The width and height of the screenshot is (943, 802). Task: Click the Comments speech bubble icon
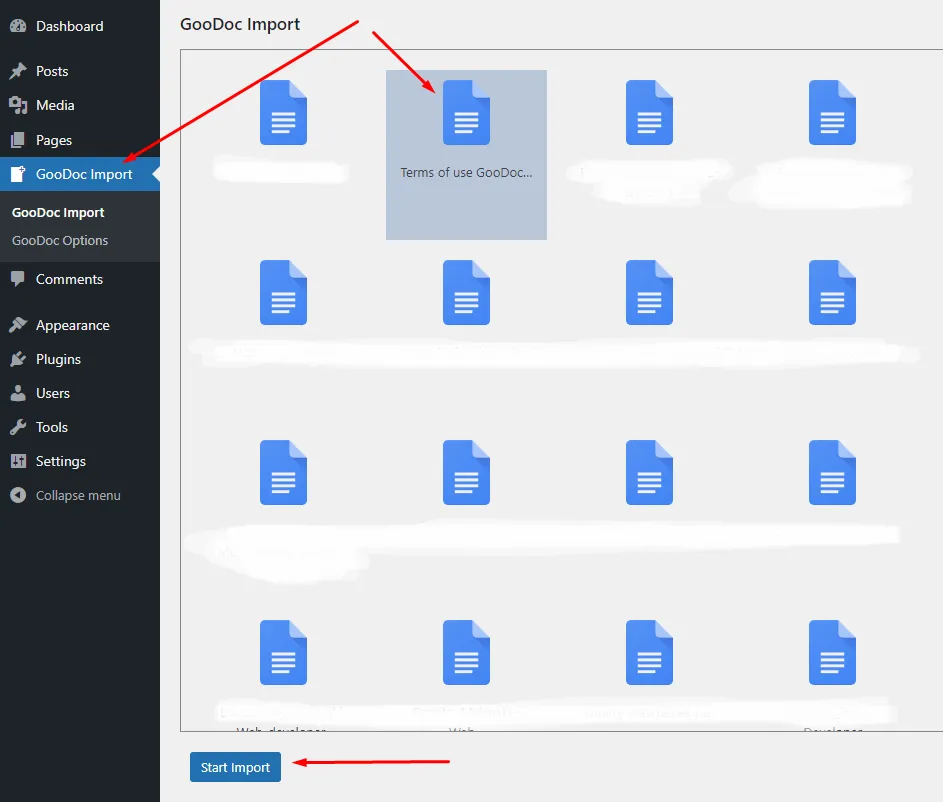(18, 279)
